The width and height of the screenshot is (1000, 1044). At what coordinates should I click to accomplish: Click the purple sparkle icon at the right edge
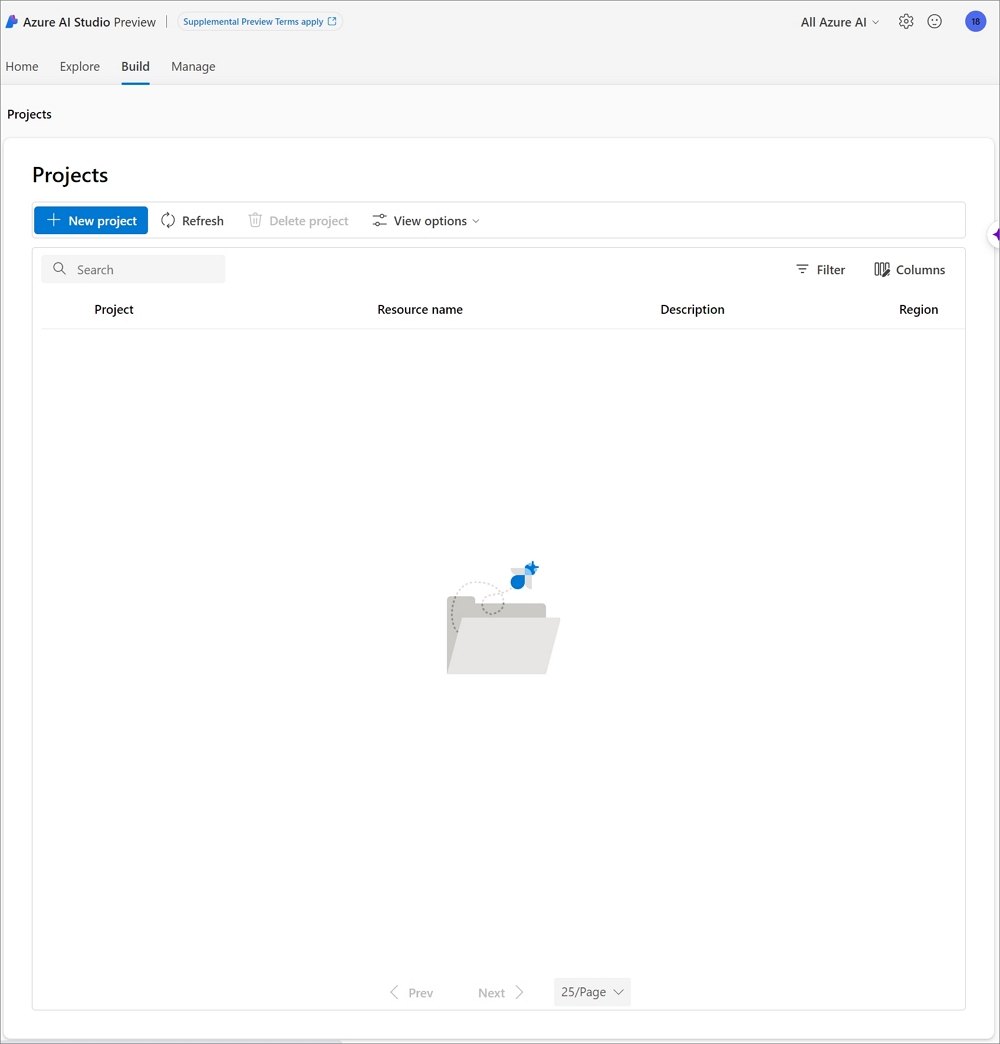pos(995,234)
